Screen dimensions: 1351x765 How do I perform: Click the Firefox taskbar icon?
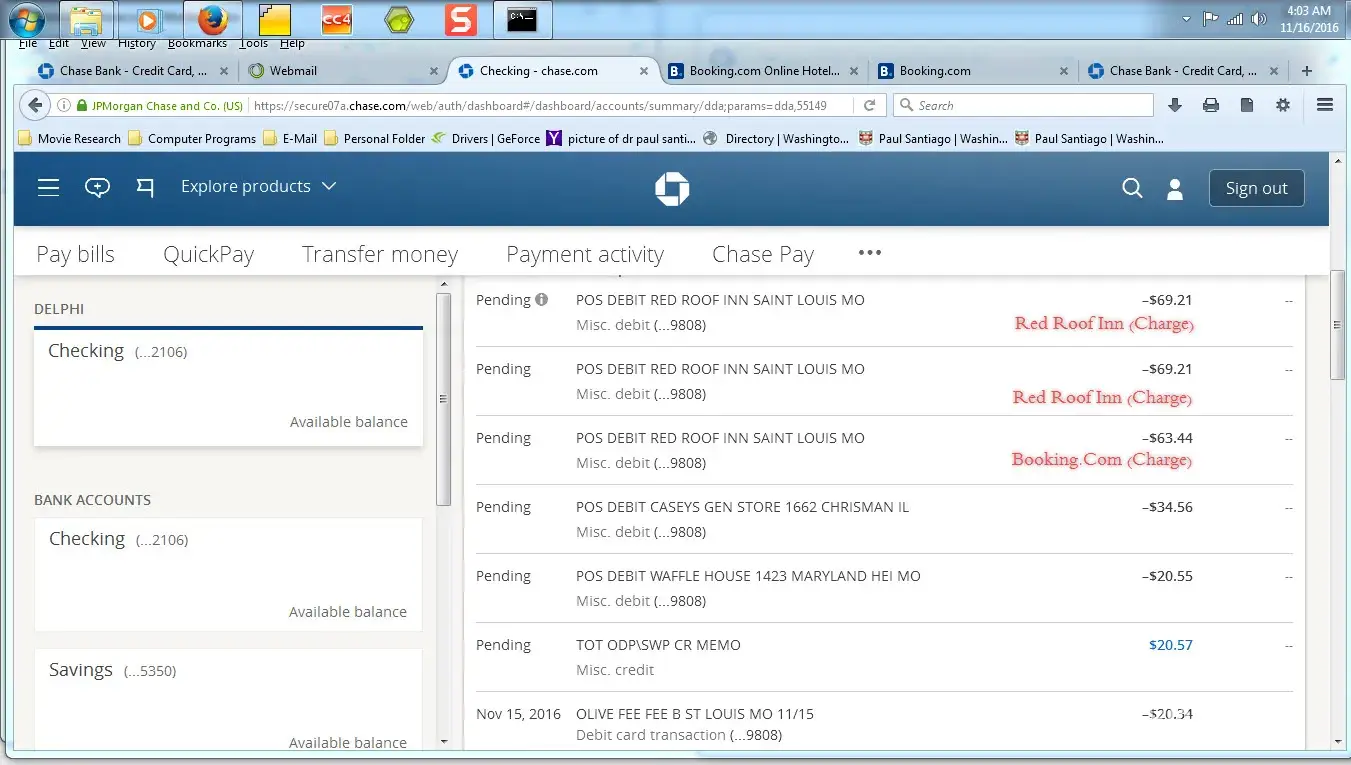pos(212,19)
